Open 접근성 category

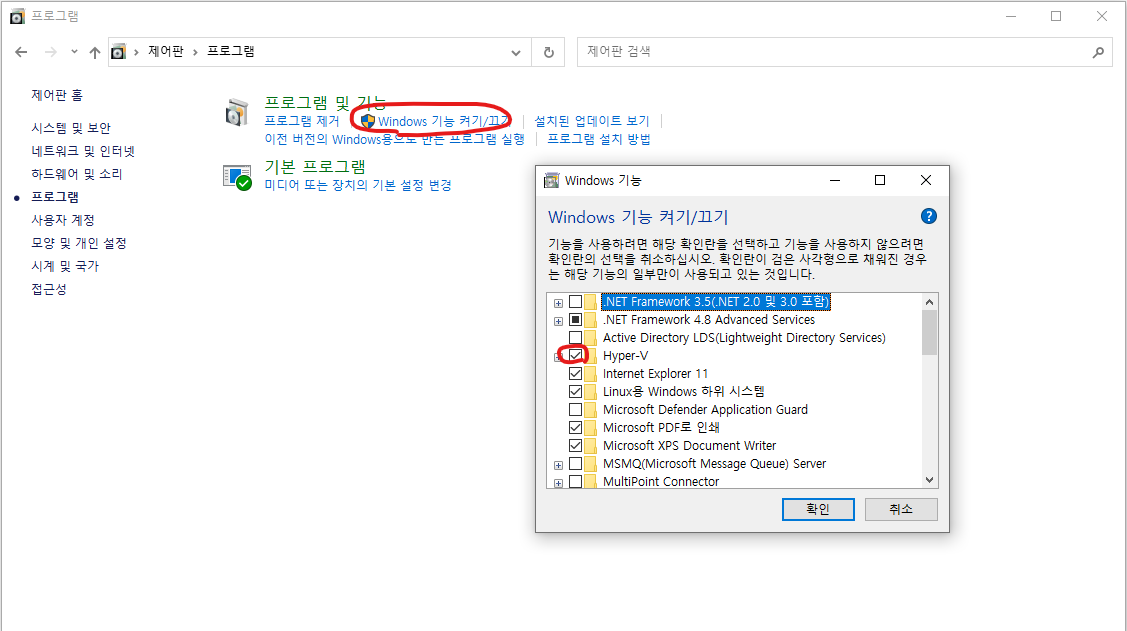[49, 289]
